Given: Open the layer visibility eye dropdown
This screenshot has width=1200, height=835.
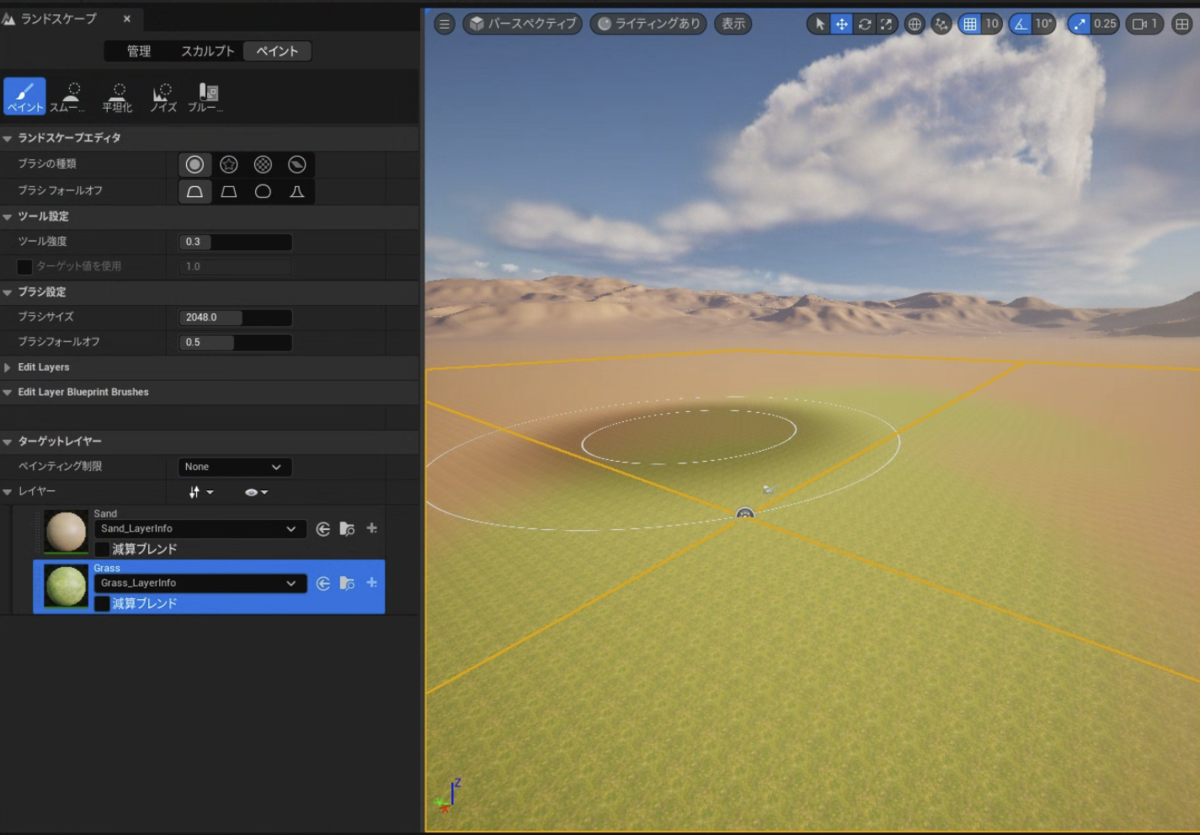Looking at the screenshot, I should [x=256, y=492].
